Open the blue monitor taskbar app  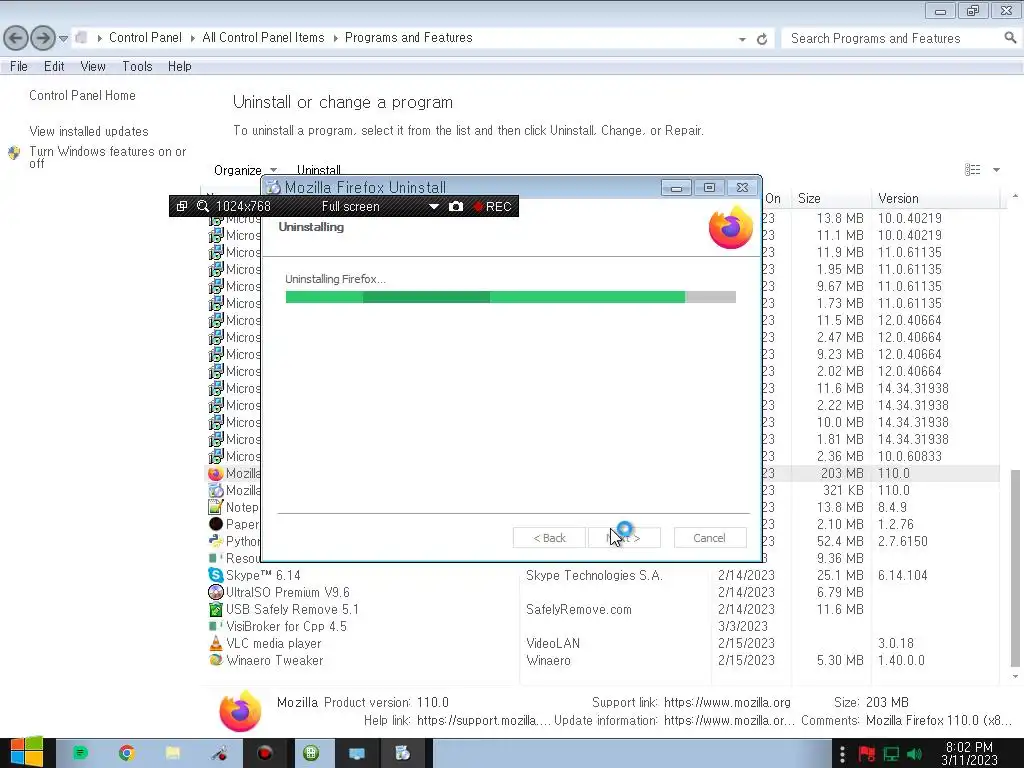click(x=357, y=753)
